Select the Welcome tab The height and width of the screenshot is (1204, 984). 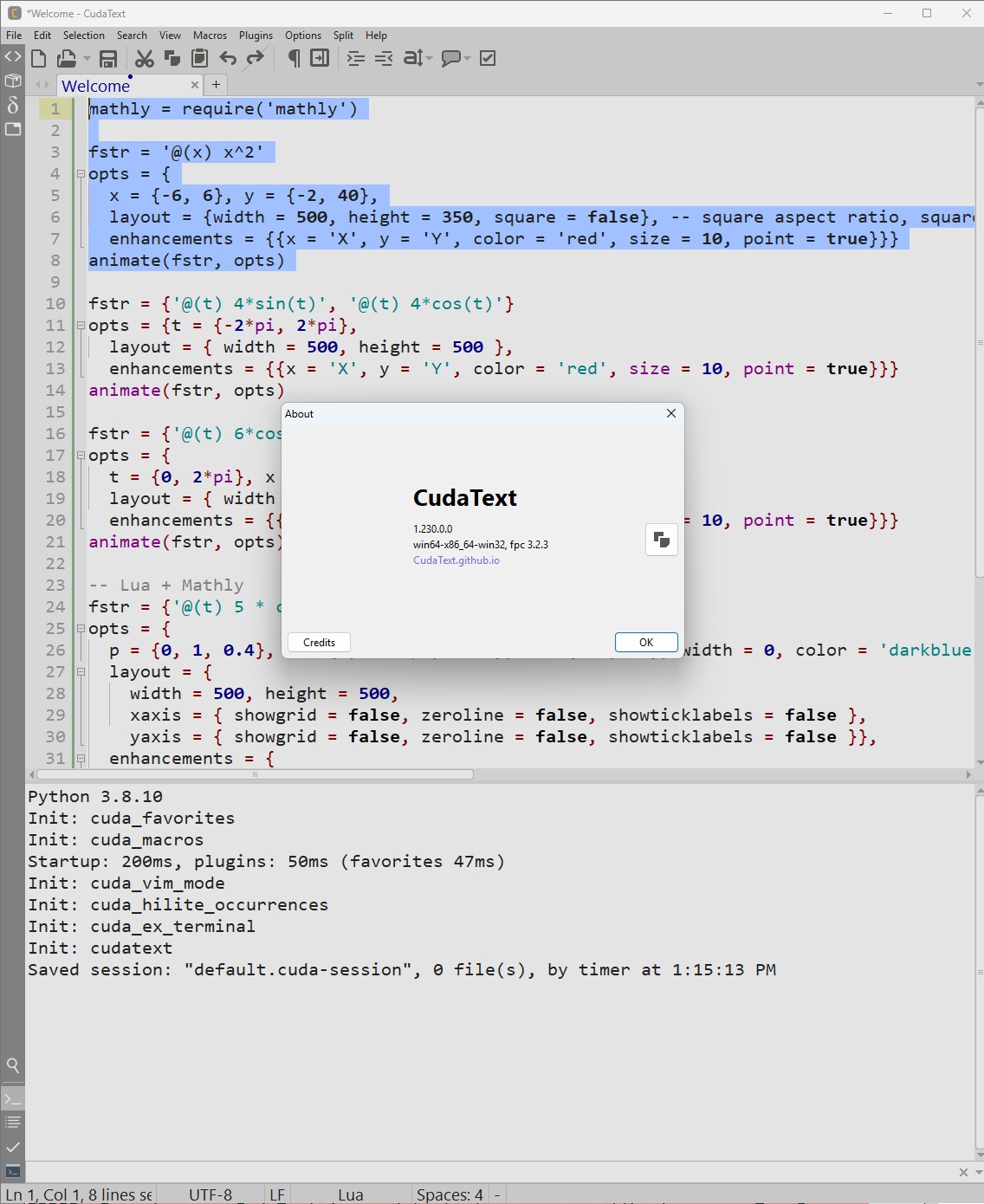[x=96, y=86]
